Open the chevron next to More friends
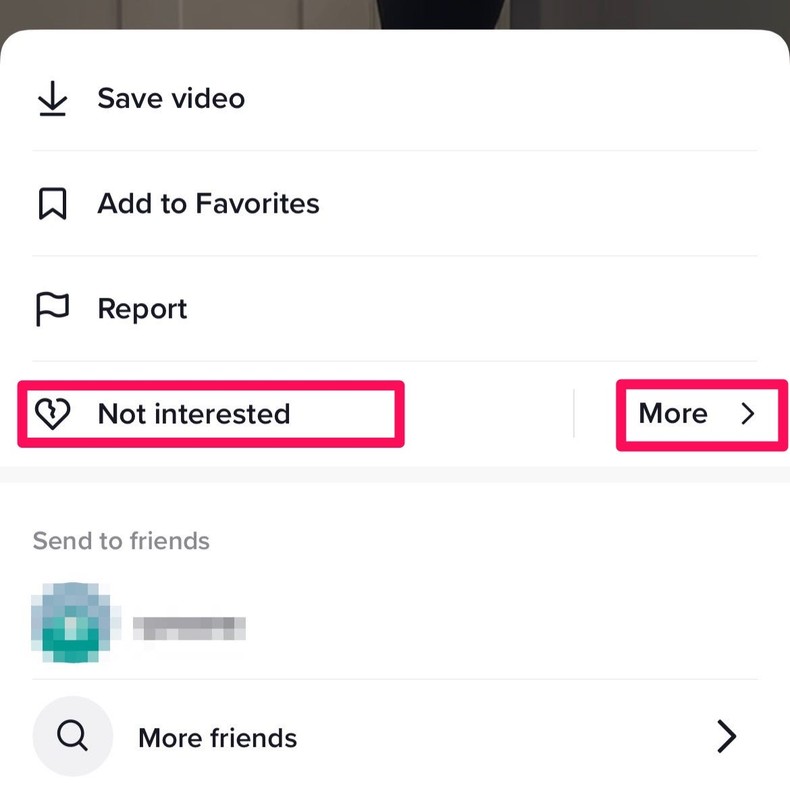 727,737
